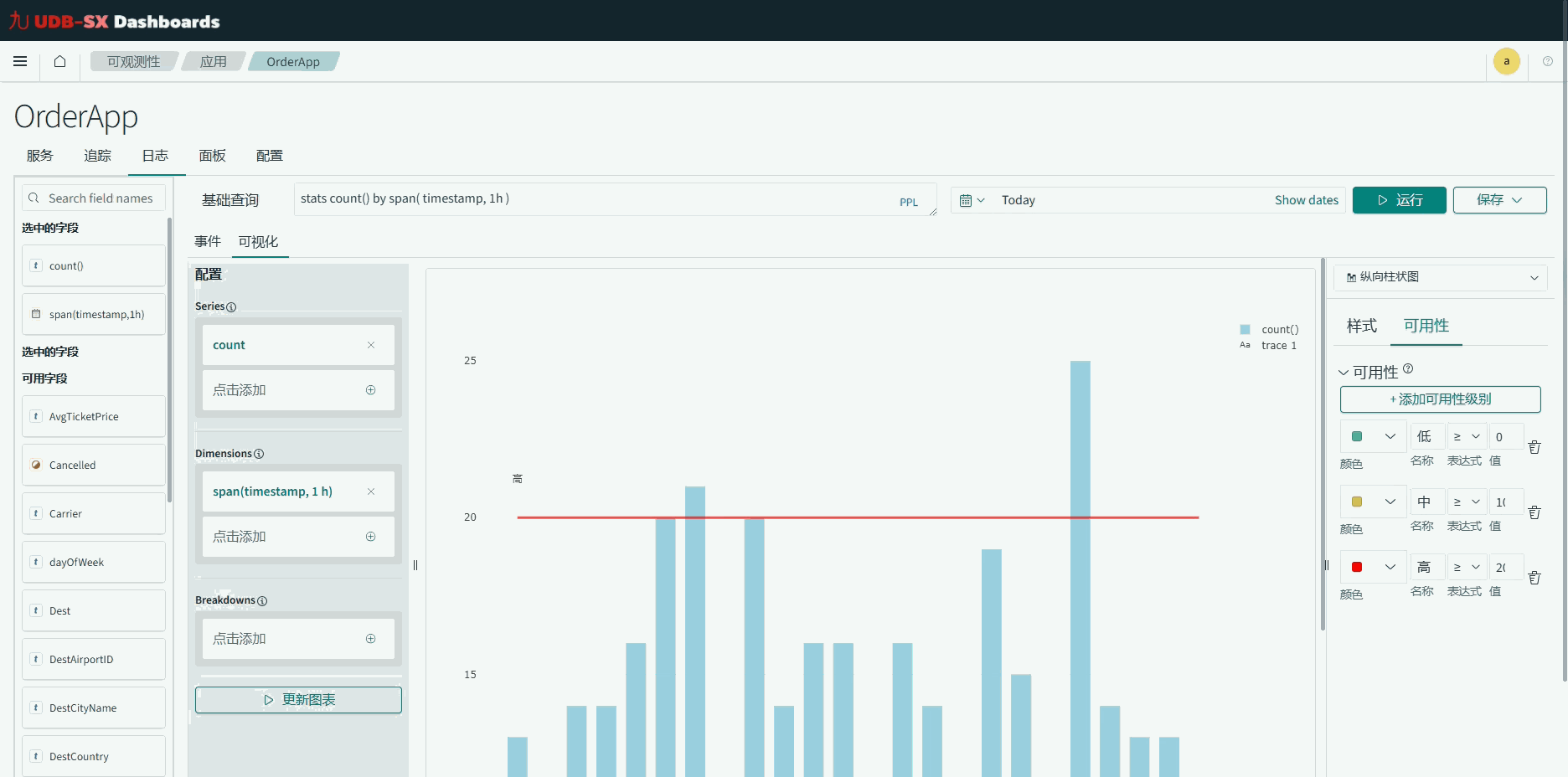Click the 运行 button
This screenshot has width=1568, height=777.
click(x=1398, y=200)
